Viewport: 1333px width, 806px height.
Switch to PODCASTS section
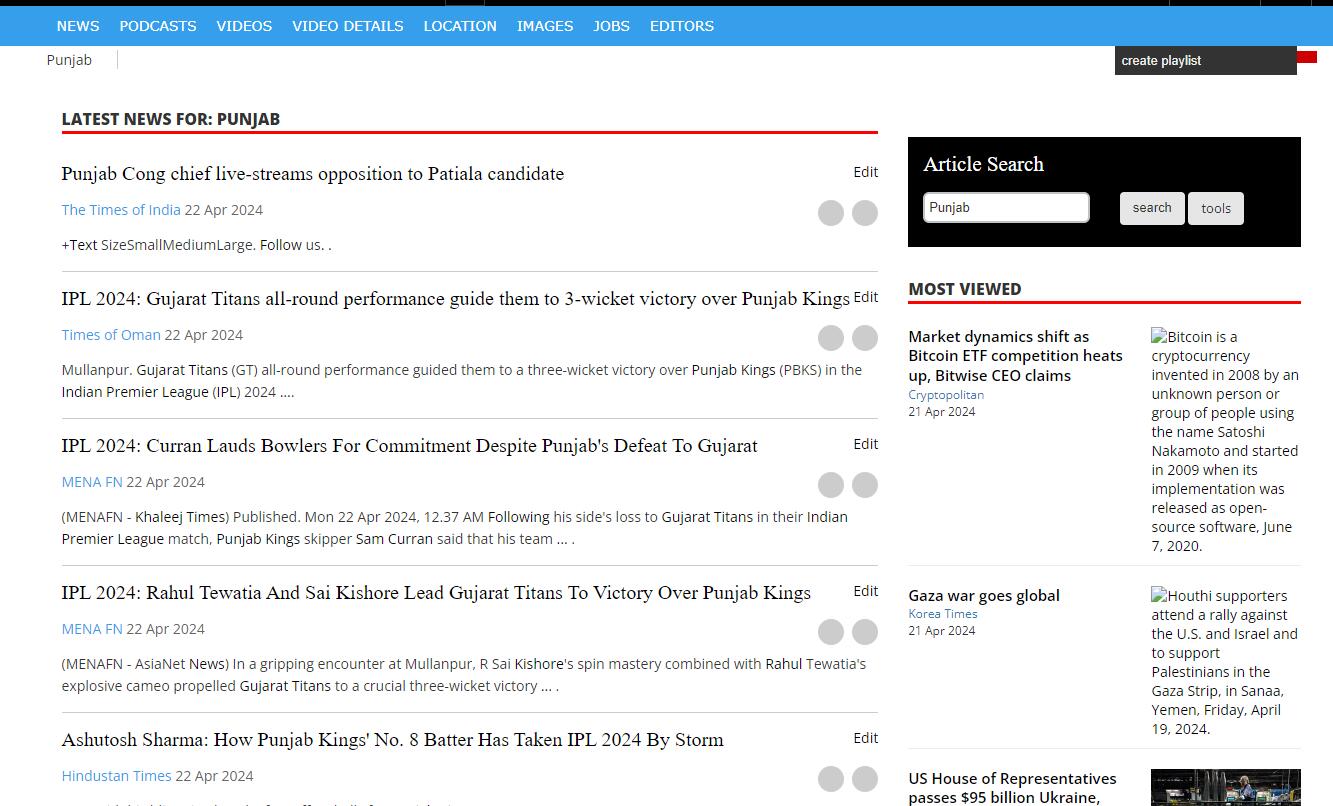click(x=158, y=26)
